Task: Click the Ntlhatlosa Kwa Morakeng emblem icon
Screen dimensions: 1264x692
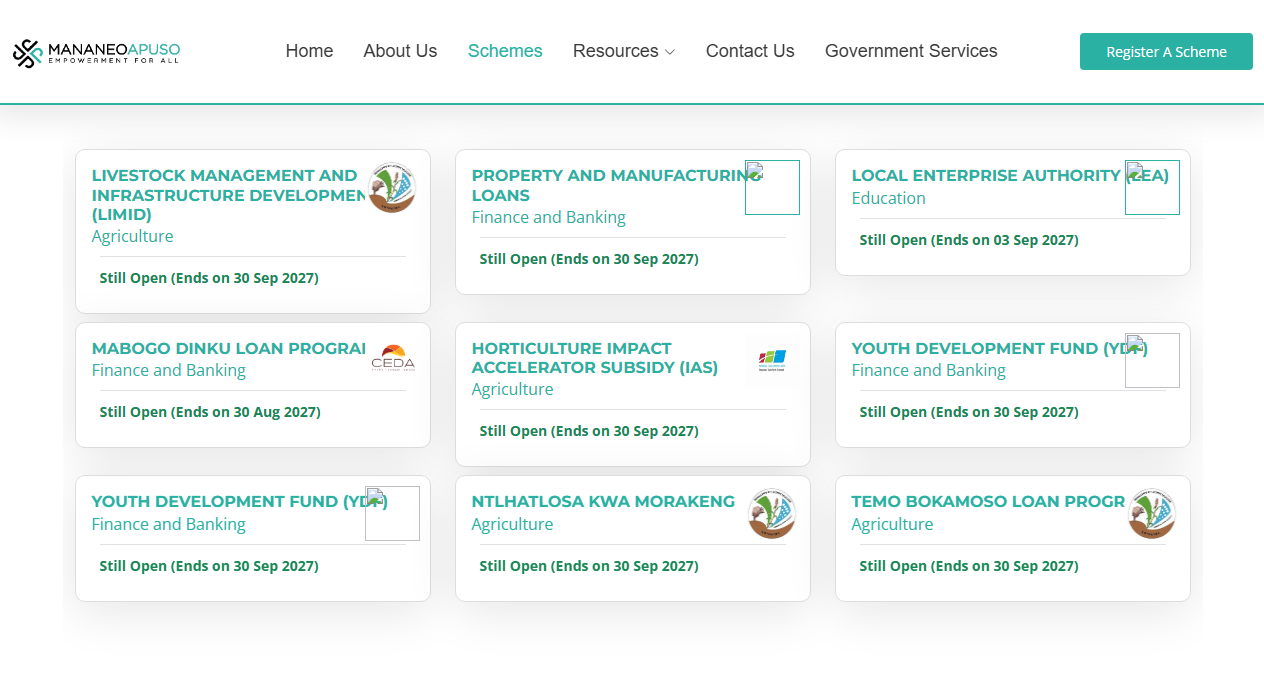Action: coord(772,514)
